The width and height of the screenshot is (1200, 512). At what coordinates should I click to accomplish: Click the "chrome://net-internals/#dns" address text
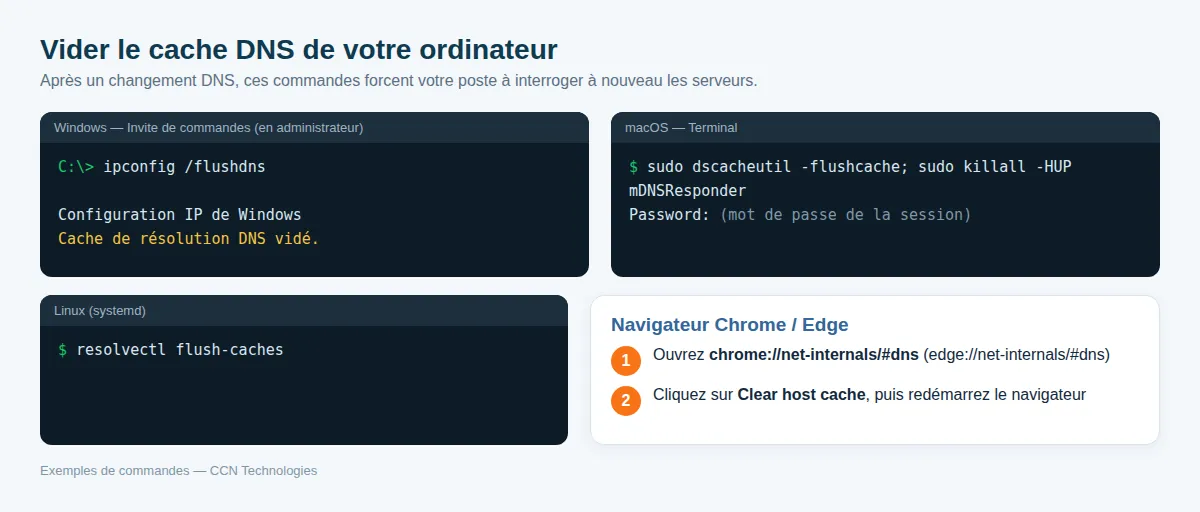pos(814,355)
